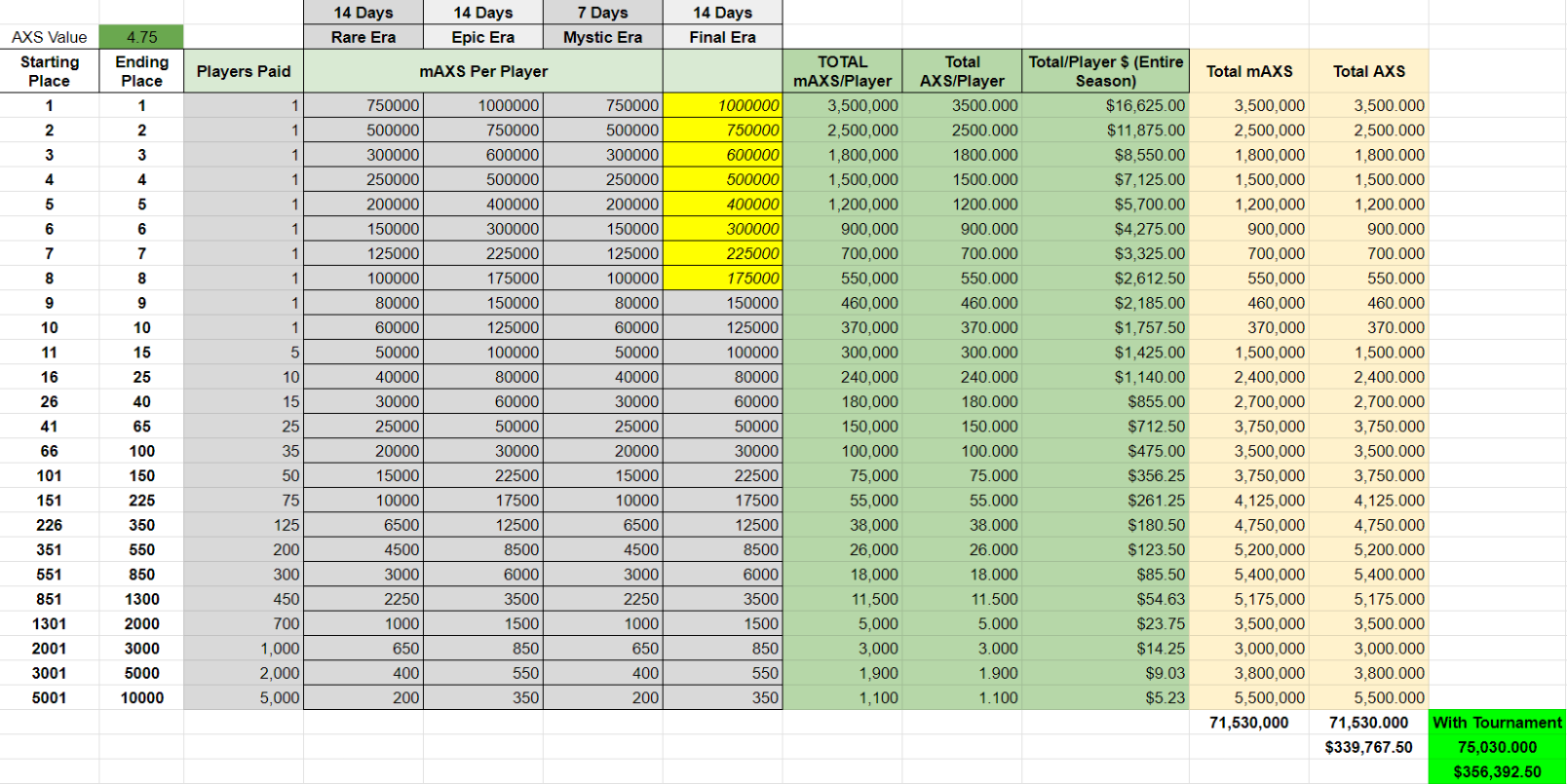The width and height of the screenshot is (1567, 784).
Task: Select the 'Final Era' header cell
Action: point(723,37)
